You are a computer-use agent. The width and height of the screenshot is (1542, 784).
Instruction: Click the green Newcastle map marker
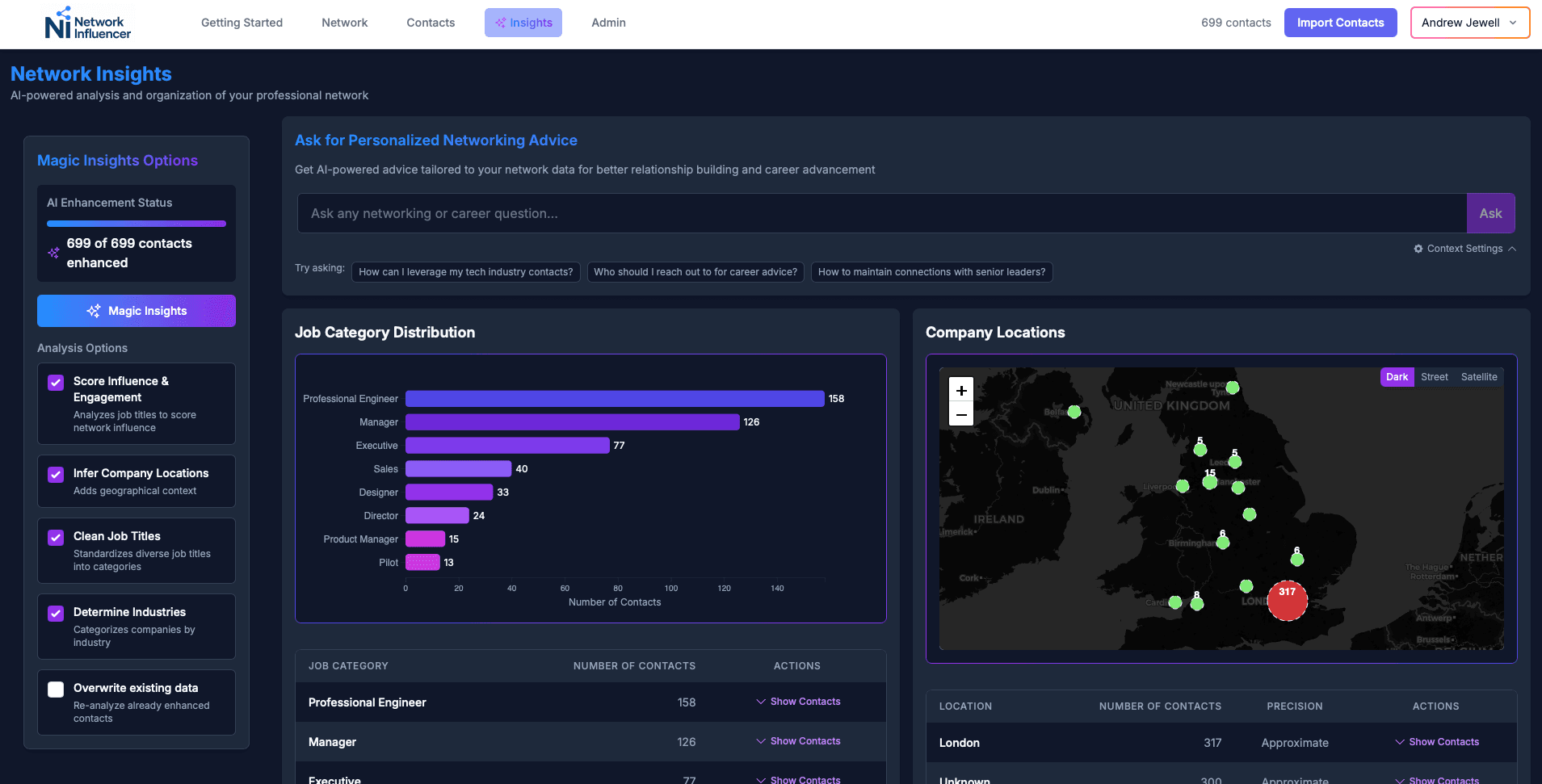(1233, 388)
